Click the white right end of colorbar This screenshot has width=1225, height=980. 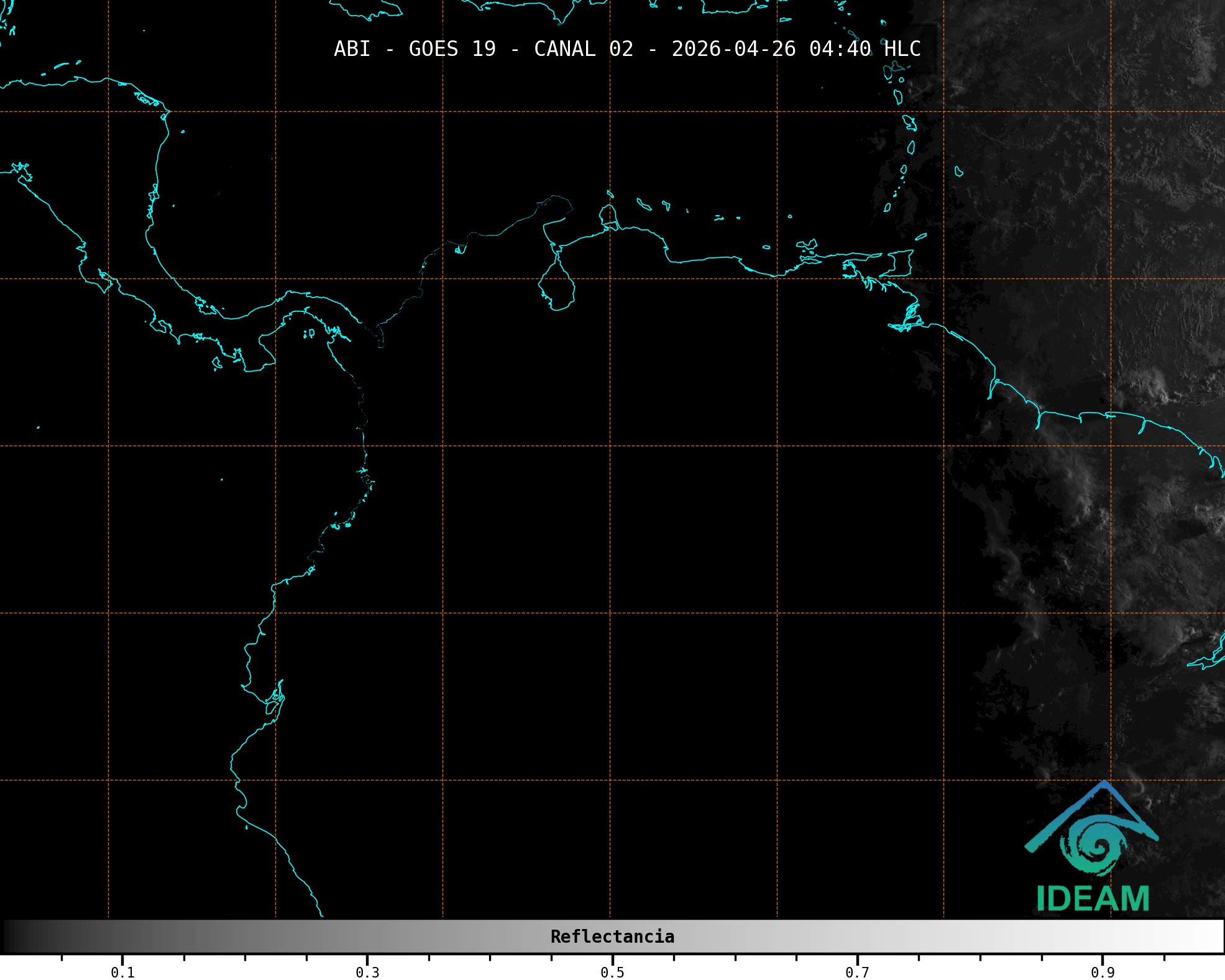[x=1215, y=936]
